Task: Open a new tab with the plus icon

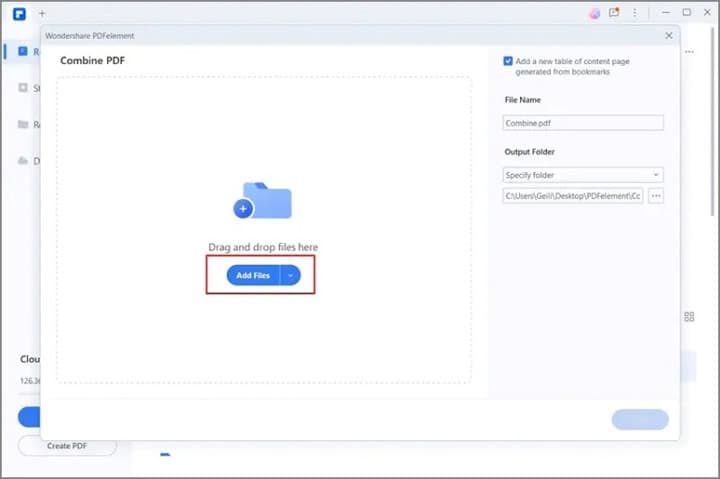Action: tap(42, 13)
